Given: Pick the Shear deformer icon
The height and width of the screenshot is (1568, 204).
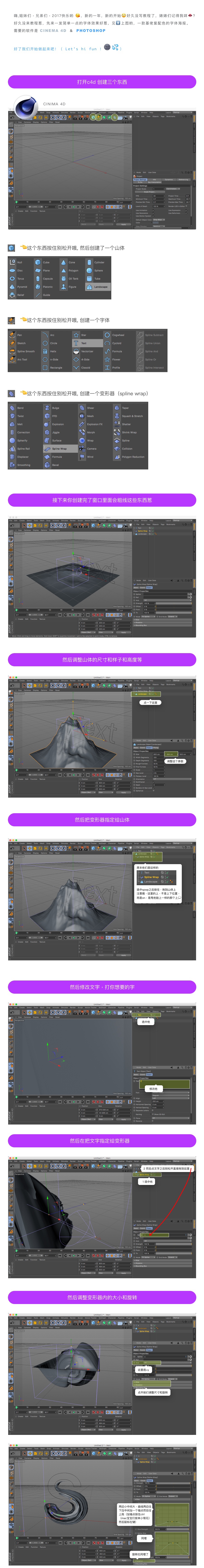Looking at the screenshot, I should pyautogui.click(x=82, y=408).
